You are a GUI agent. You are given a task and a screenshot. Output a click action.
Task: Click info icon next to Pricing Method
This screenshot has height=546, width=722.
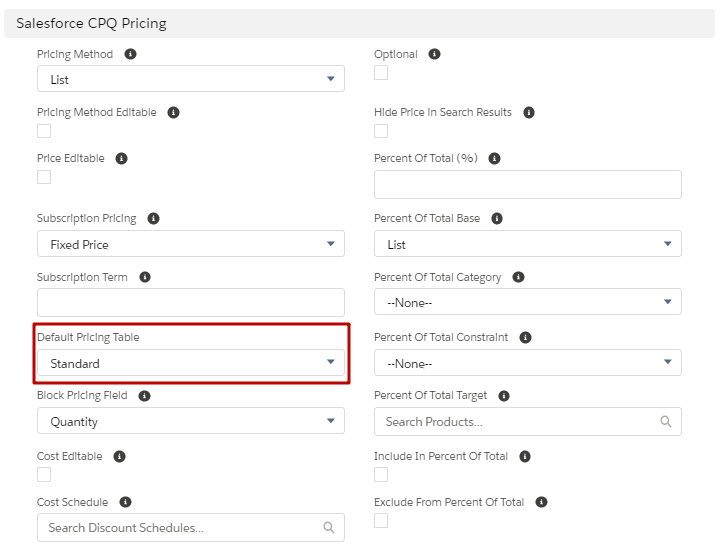tap(130, 54)
